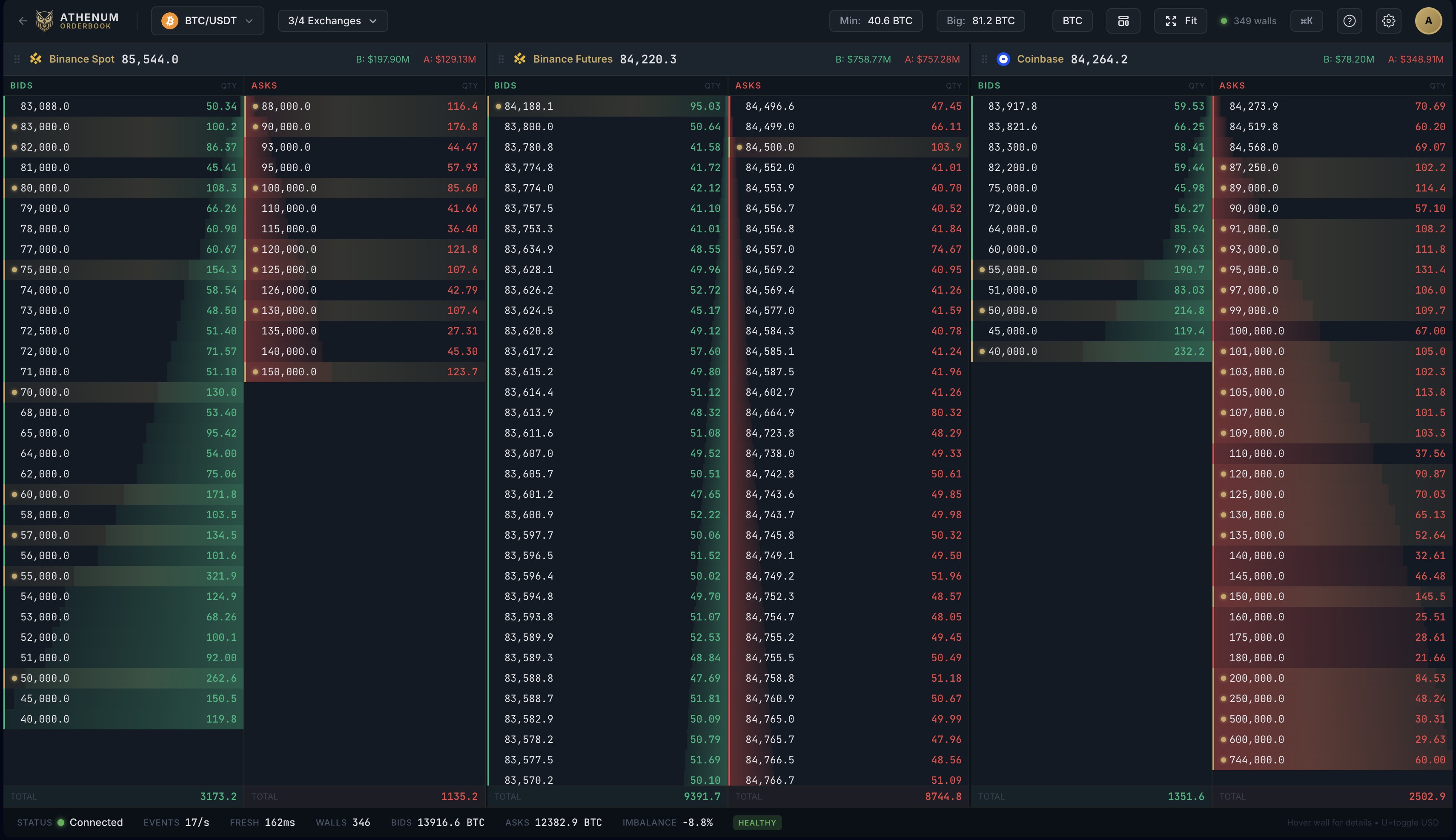1456x840 pixels.
Task: Click the IMBALANCE -8.8% status value
Action: [698, 823]
